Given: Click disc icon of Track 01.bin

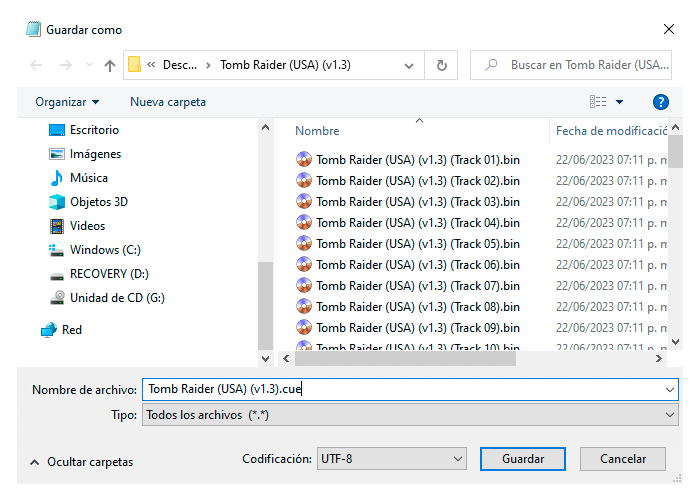Looking at the screenshot, I should tap(304, 159).
